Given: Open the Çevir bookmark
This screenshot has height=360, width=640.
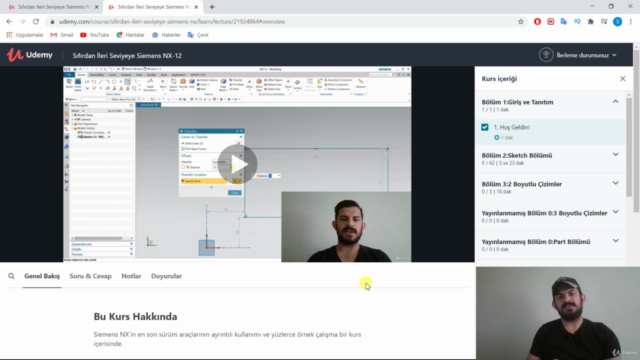Looking at the screenshot, I should [198, 35].
